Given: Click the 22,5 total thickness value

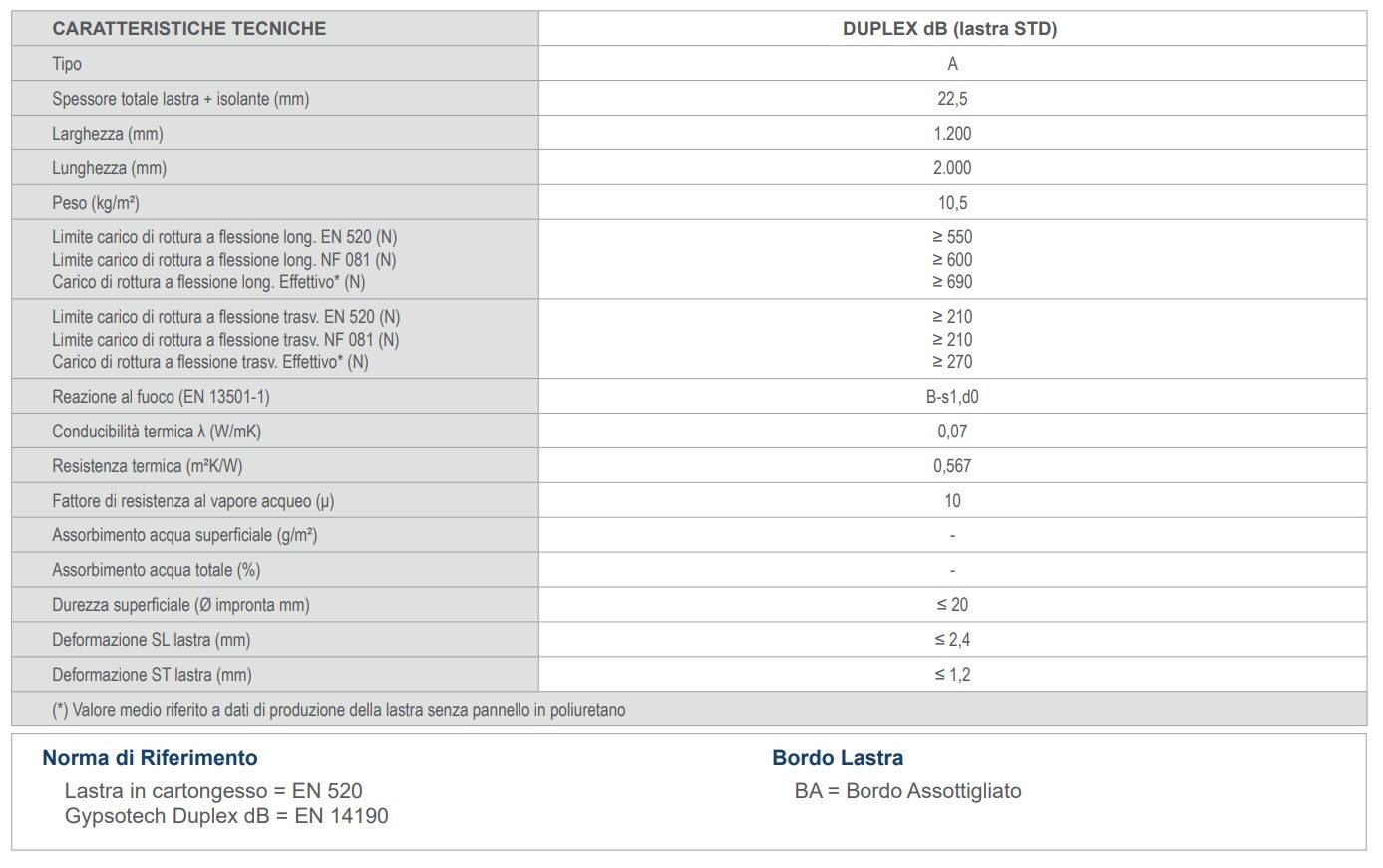Looking at the screenshot, I should click(952, 99).
